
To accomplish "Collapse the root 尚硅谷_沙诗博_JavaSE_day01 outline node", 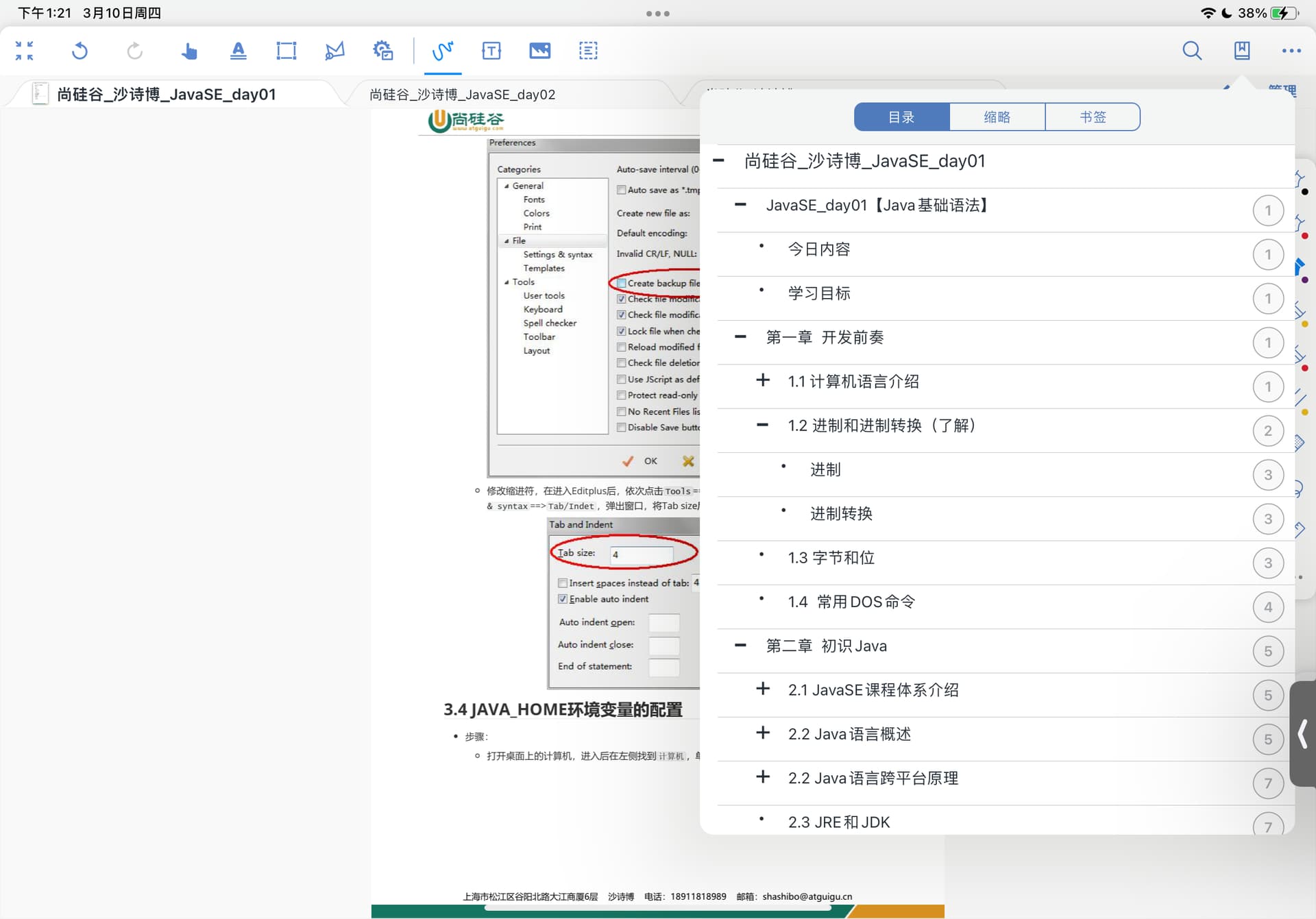I will (x=719, y=161).
